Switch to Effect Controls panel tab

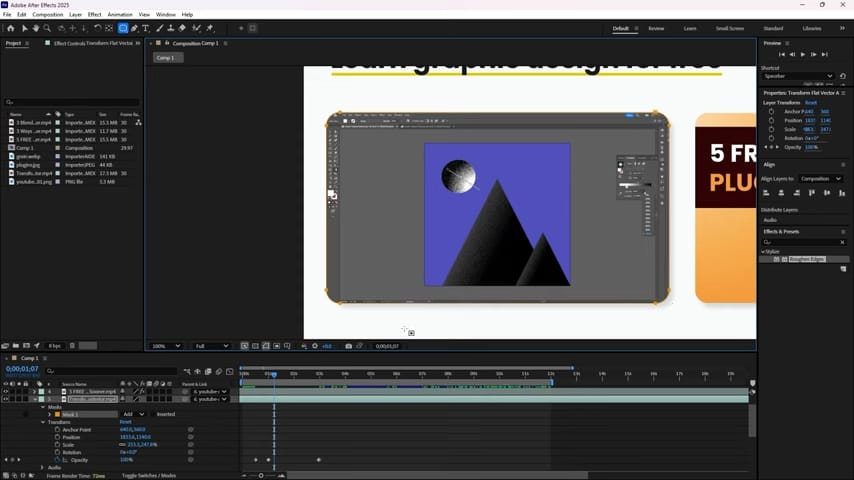93,43
